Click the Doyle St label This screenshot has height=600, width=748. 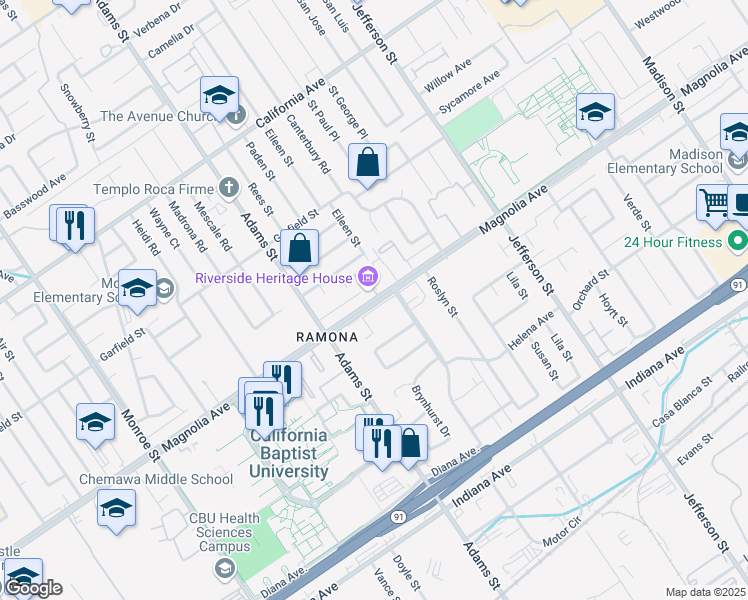407,573
